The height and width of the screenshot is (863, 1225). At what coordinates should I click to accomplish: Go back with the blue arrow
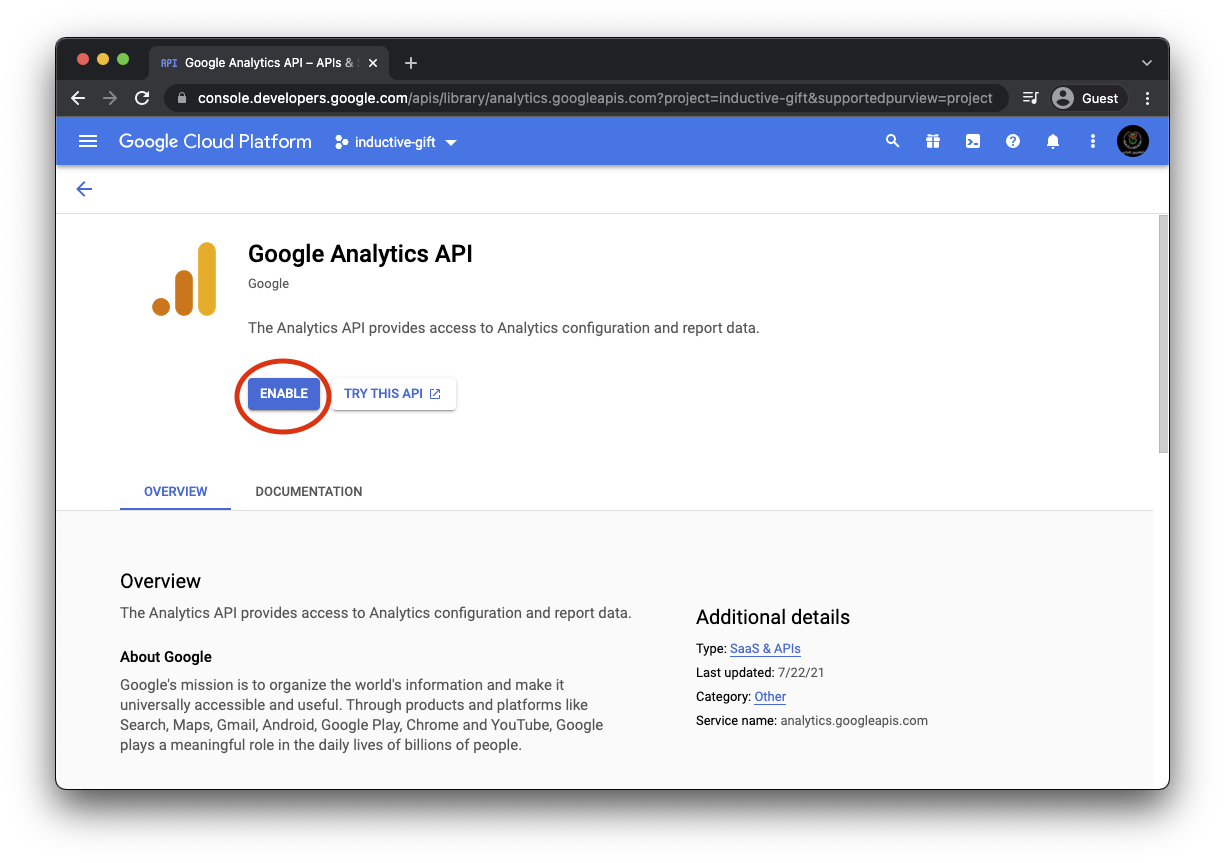coord(84,189)
